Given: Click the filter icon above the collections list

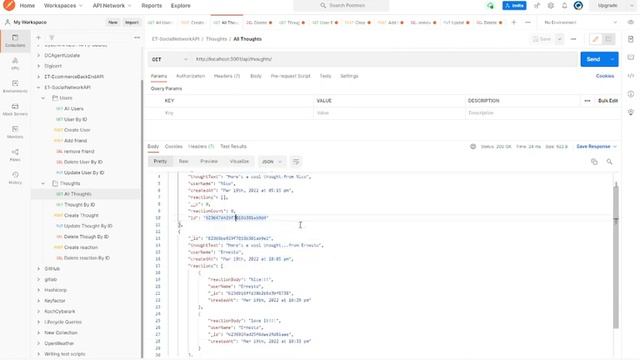Looking at the screenshot, I should tap(52, 38).
